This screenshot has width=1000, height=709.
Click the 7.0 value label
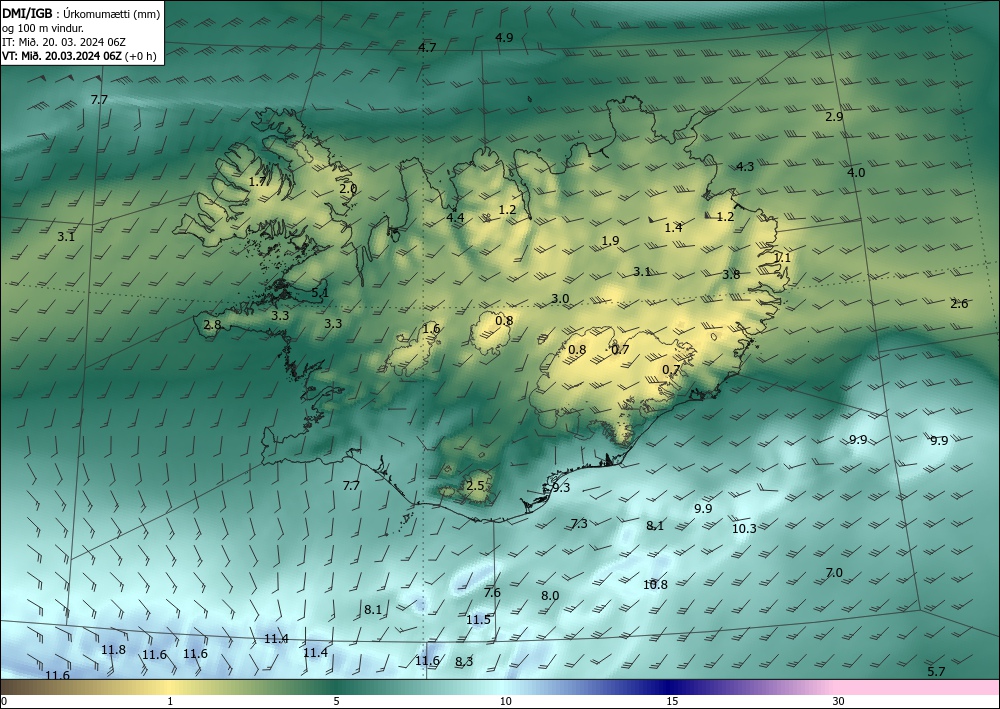click(x=834, y=573)
